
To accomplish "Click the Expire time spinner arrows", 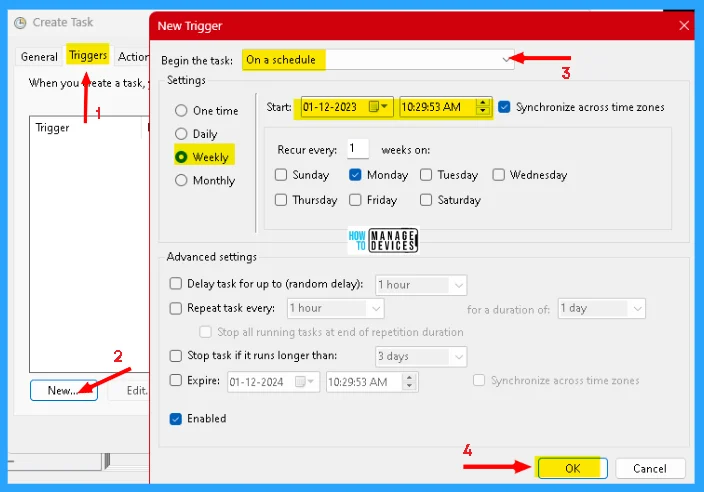I will (409, 382).
